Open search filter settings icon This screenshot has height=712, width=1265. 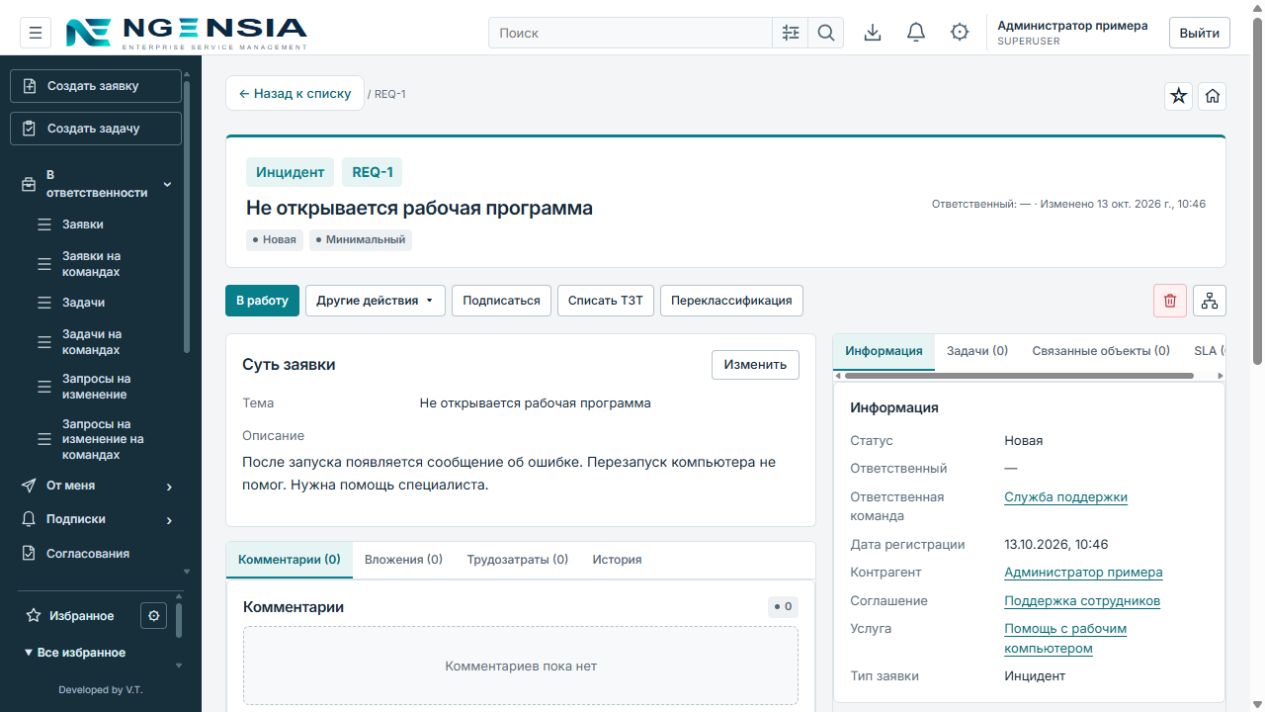pos(791,33)
